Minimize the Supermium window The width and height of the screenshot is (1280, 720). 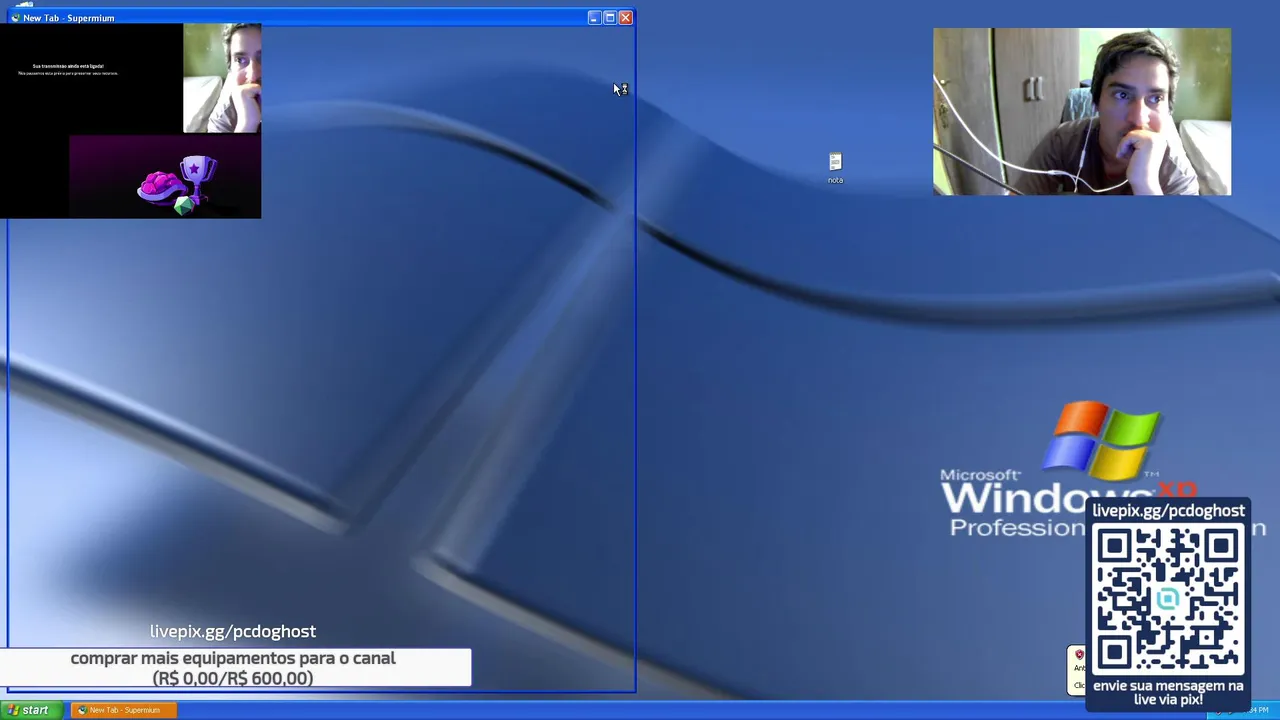click(594, 17)
